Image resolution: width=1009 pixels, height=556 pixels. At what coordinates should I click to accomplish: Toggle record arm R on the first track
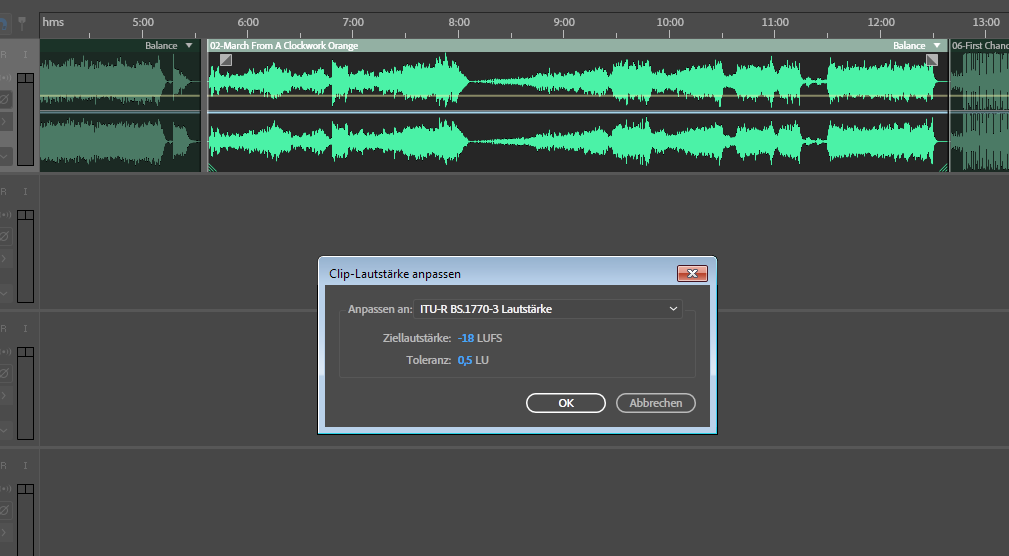[x=4, y=54]
